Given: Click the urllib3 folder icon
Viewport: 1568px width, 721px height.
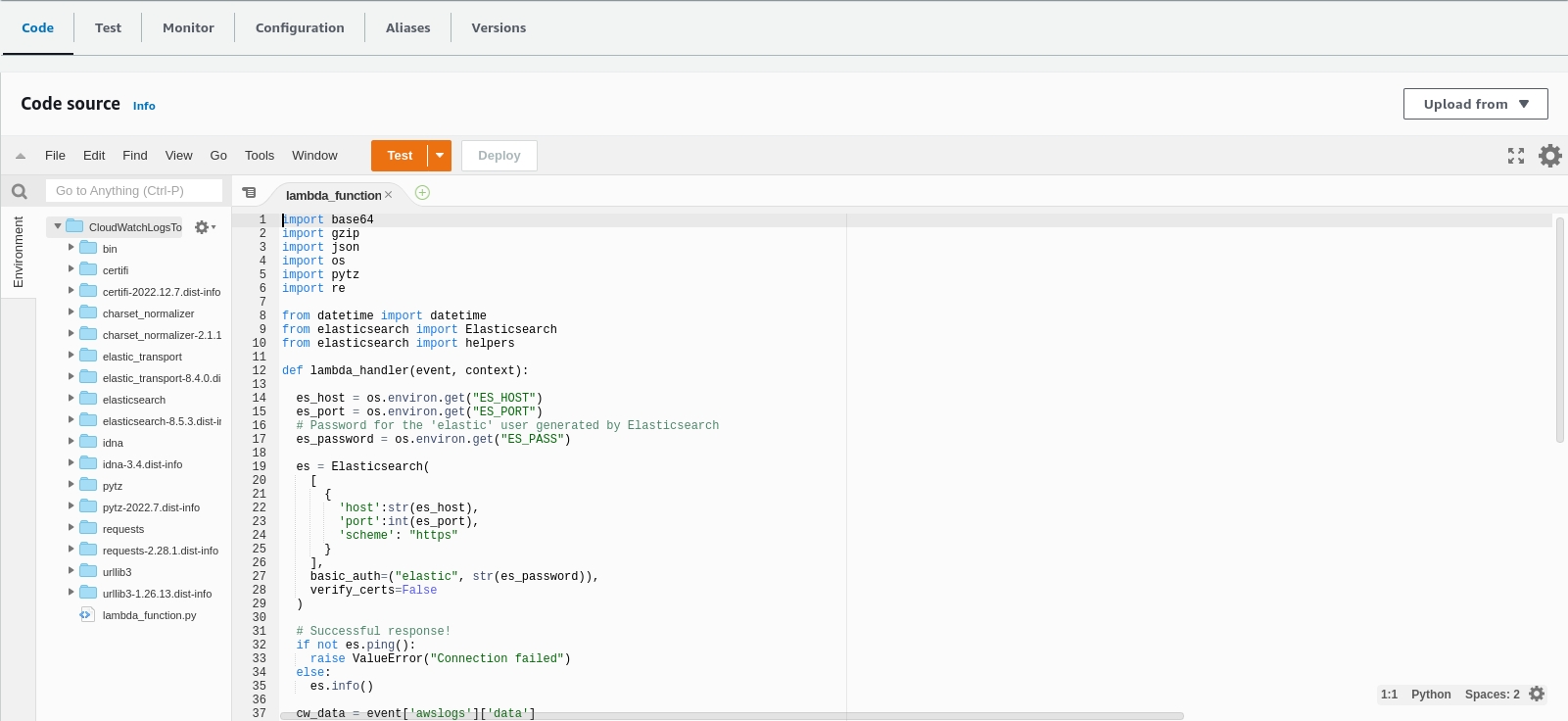Looking at the screenshot, I should 88,571.
